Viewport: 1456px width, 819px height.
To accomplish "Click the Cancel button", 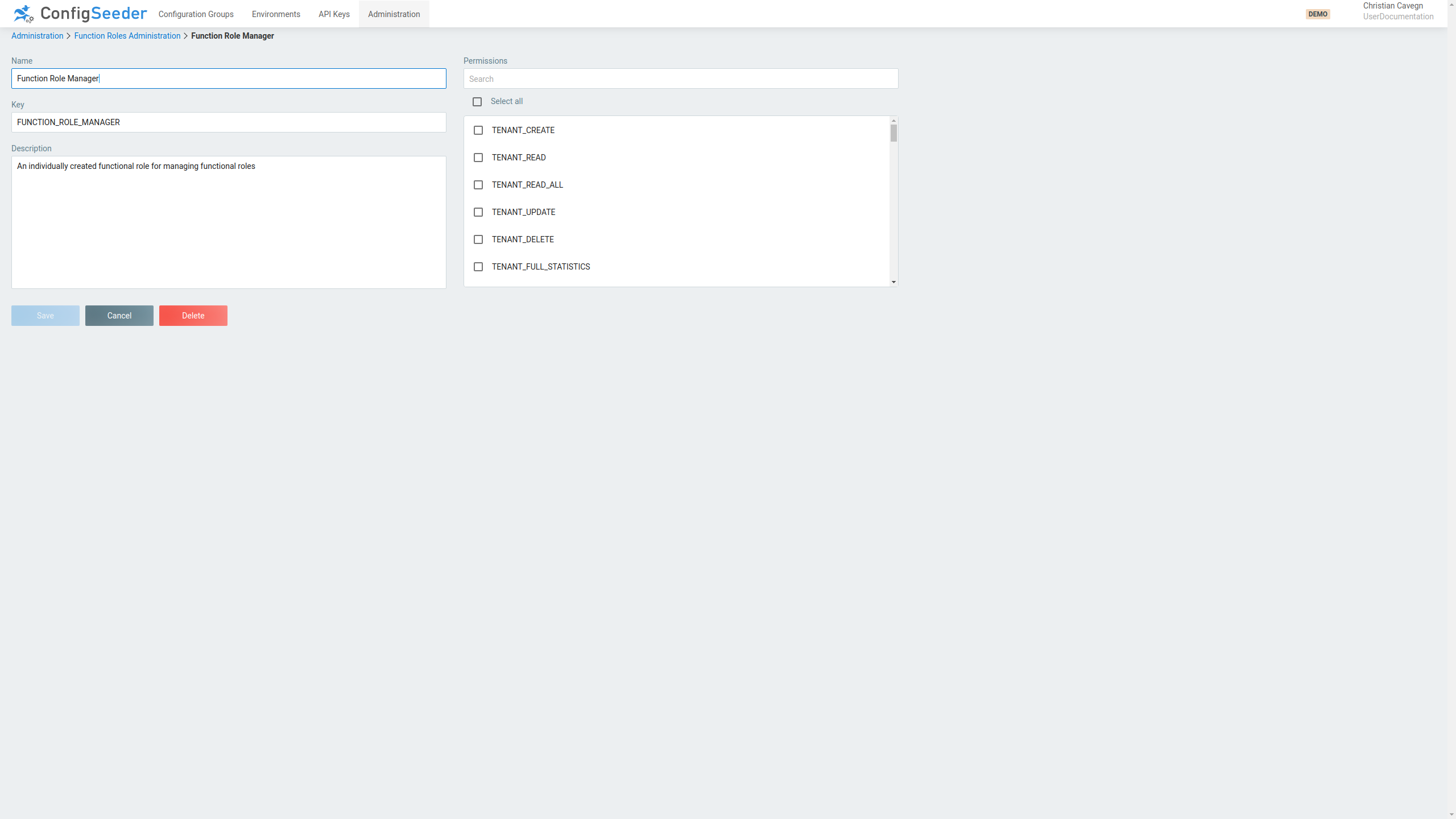I will tap(119, 316).
